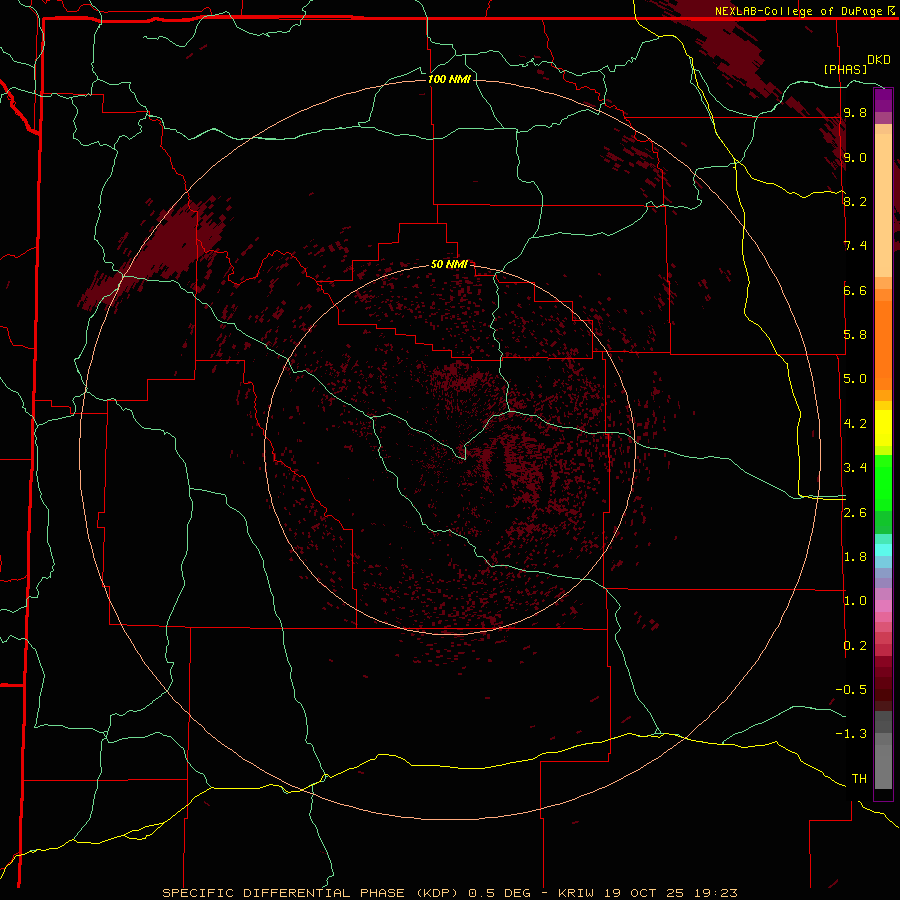900x900 pixels.
Task: Click the TH label on color scale
Action: coord(859,779)
